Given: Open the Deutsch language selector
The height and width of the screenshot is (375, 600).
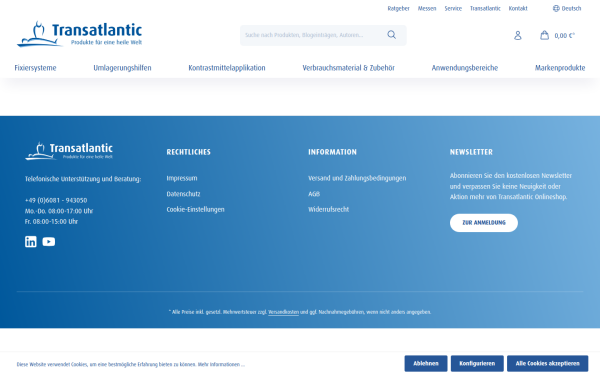Looking at the screenshot, I should (x=567, y=8).
